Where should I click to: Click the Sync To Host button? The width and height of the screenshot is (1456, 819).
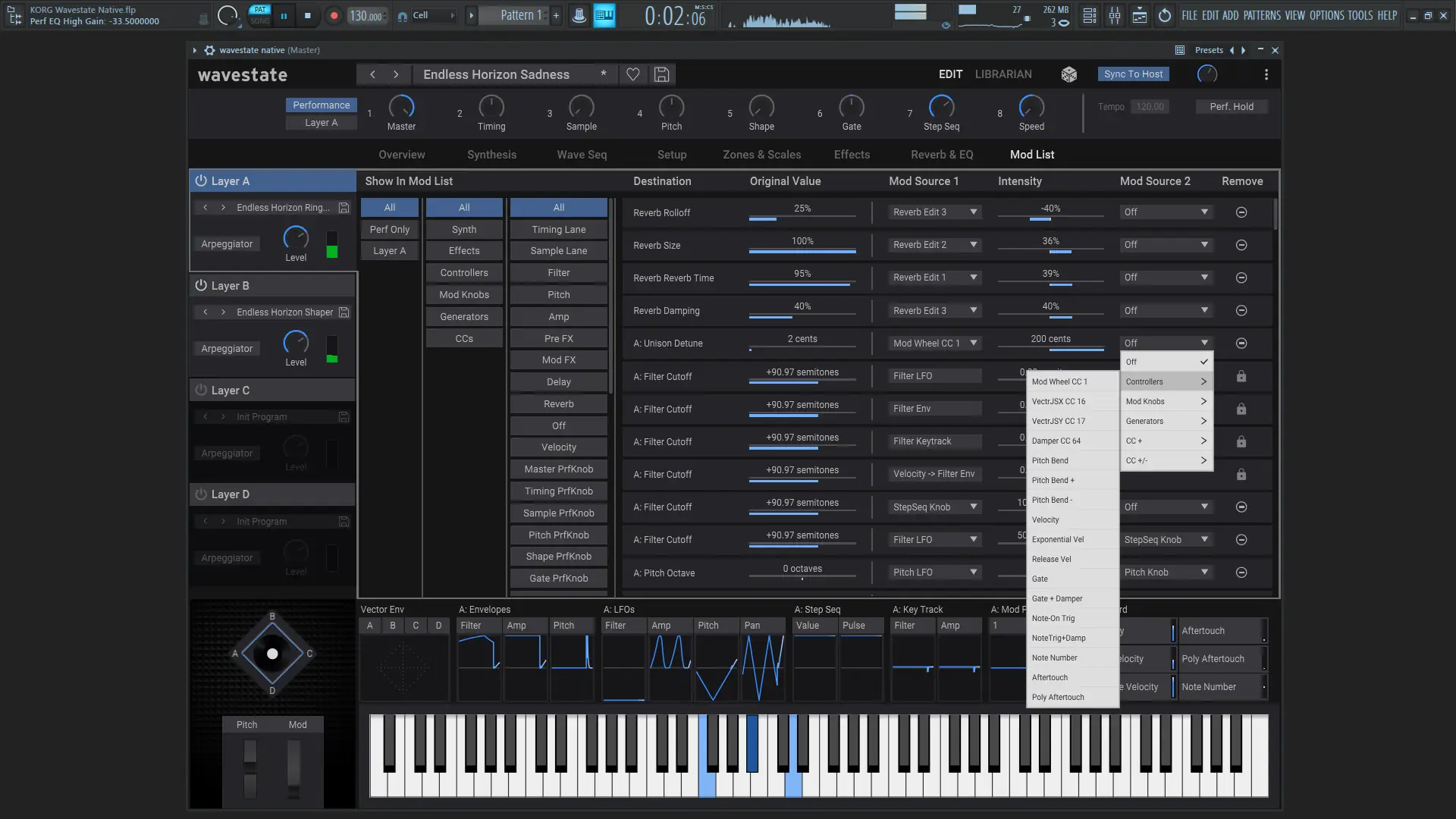[1133, 74]
